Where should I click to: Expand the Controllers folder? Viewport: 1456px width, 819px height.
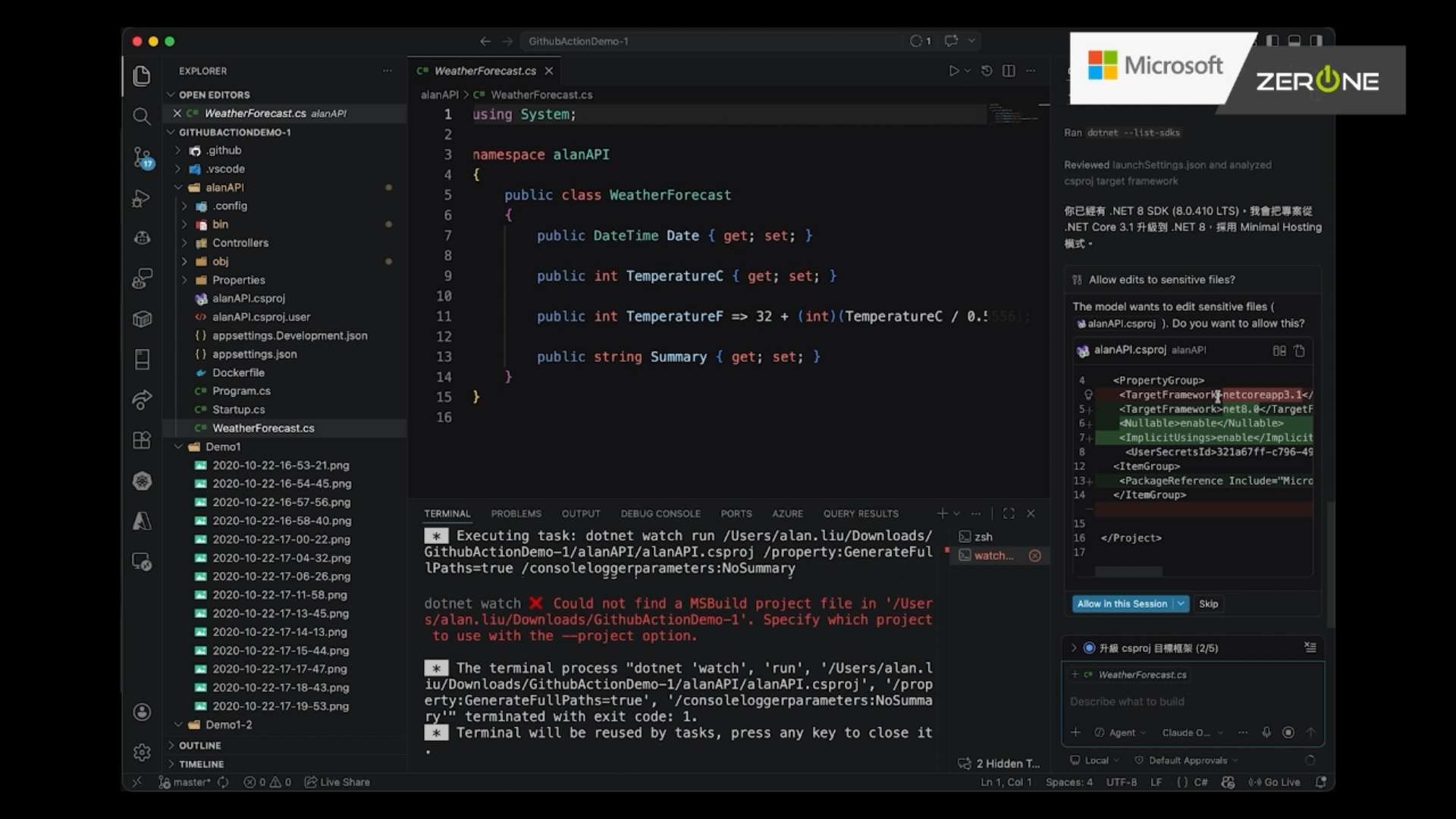[240, 243]
